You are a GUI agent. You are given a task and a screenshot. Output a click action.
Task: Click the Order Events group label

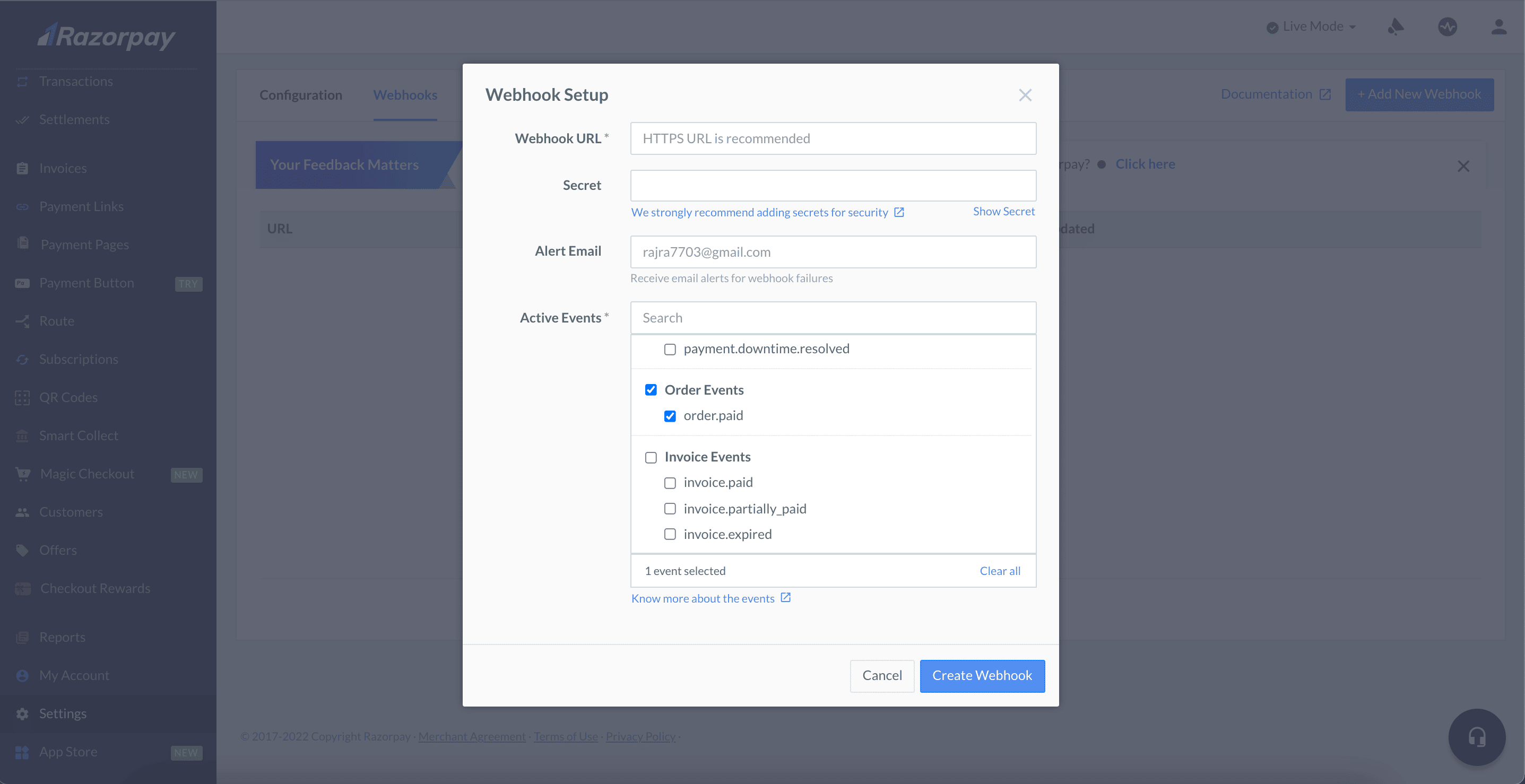pyautogui.click(x=704, y=390)
